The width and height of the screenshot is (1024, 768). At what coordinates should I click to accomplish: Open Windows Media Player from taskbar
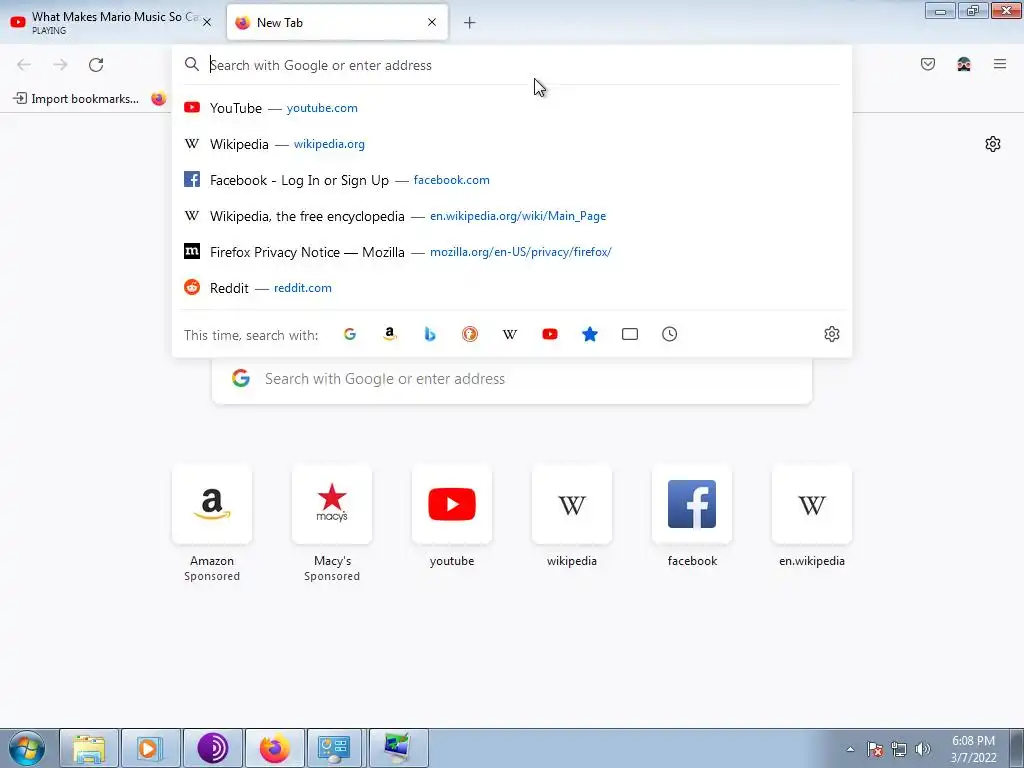150,748
